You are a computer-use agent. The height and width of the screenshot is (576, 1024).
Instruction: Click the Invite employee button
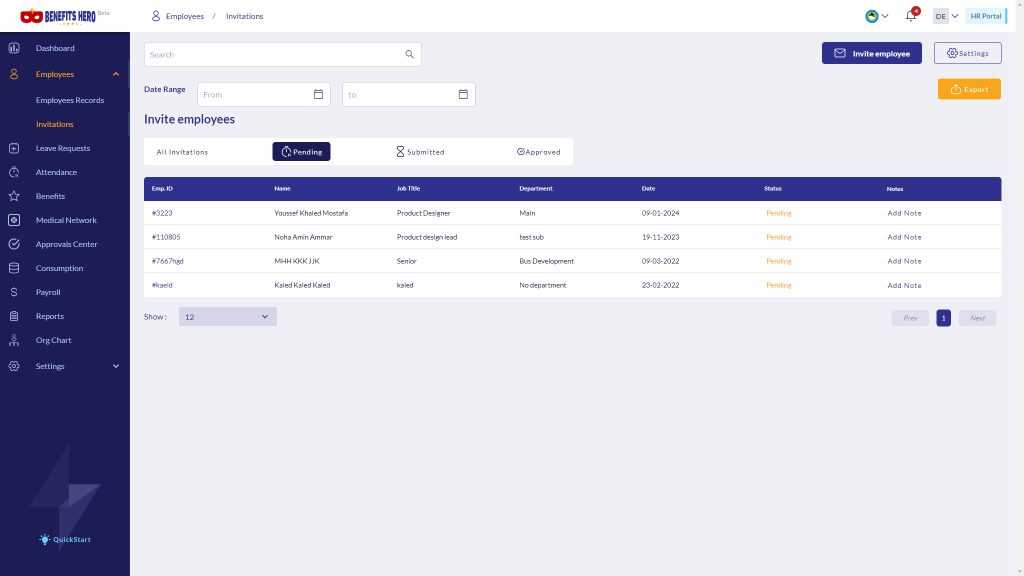coord(871,53)
